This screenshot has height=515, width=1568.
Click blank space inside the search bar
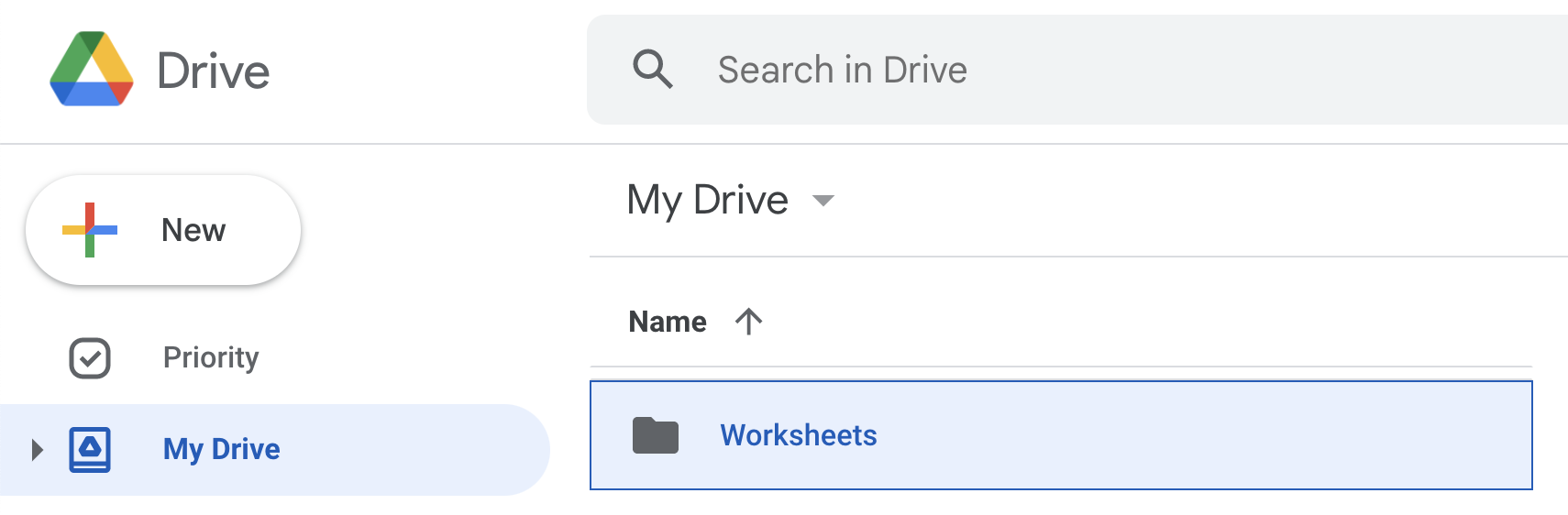pyautogui.click(x=1284, y=70)
